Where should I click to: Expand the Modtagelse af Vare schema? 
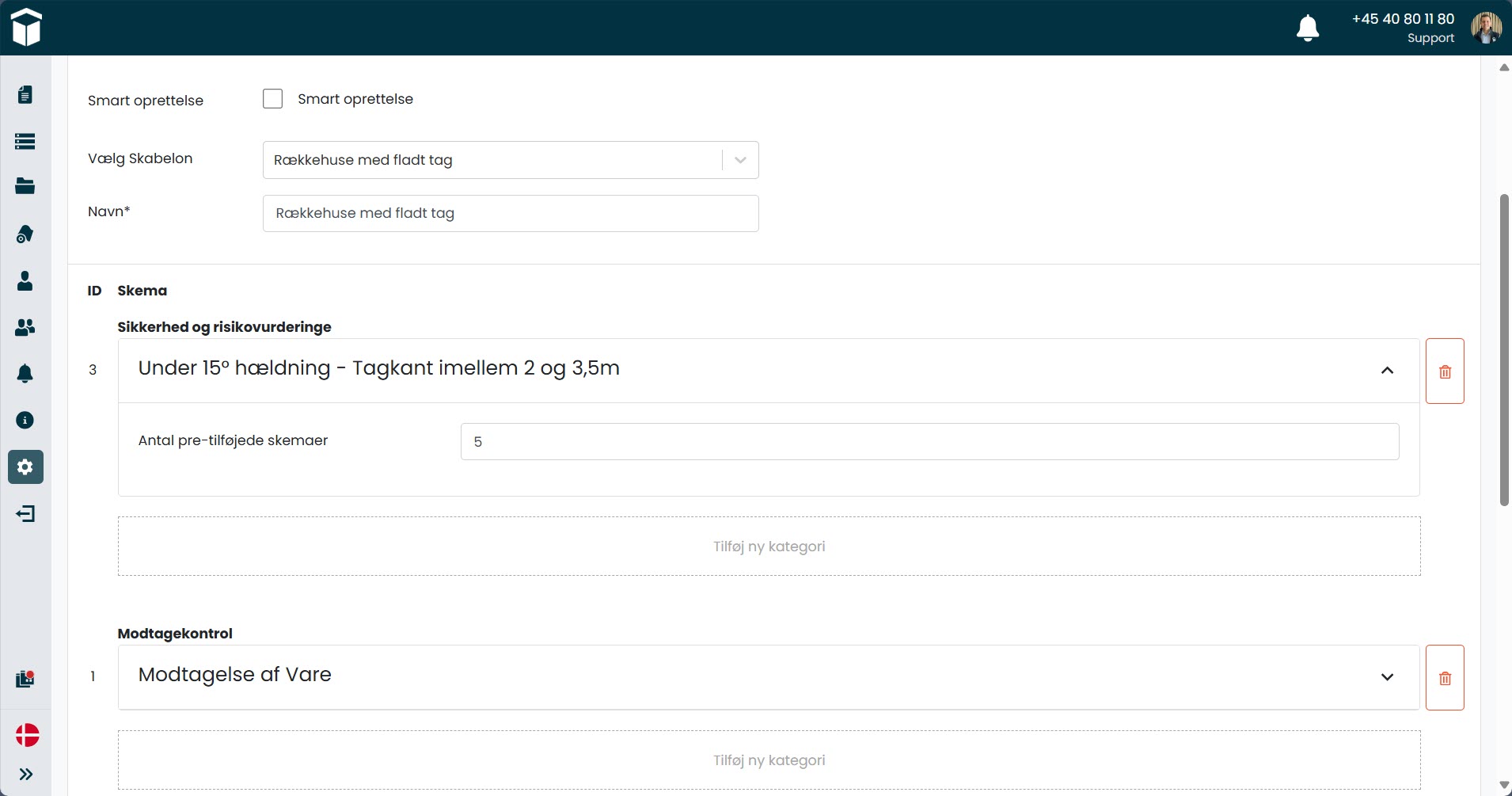click(1387, 677)
